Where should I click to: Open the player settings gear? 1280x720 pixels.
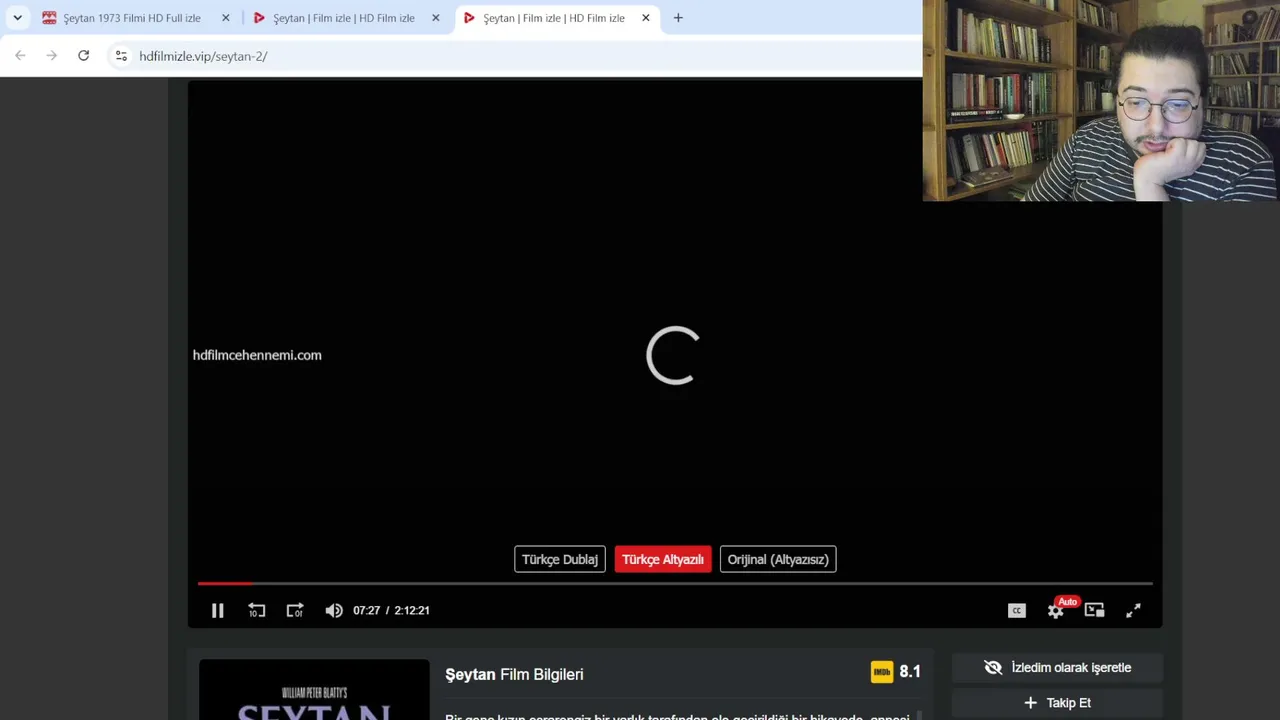pyautogui.click(x=1056, y=610)
